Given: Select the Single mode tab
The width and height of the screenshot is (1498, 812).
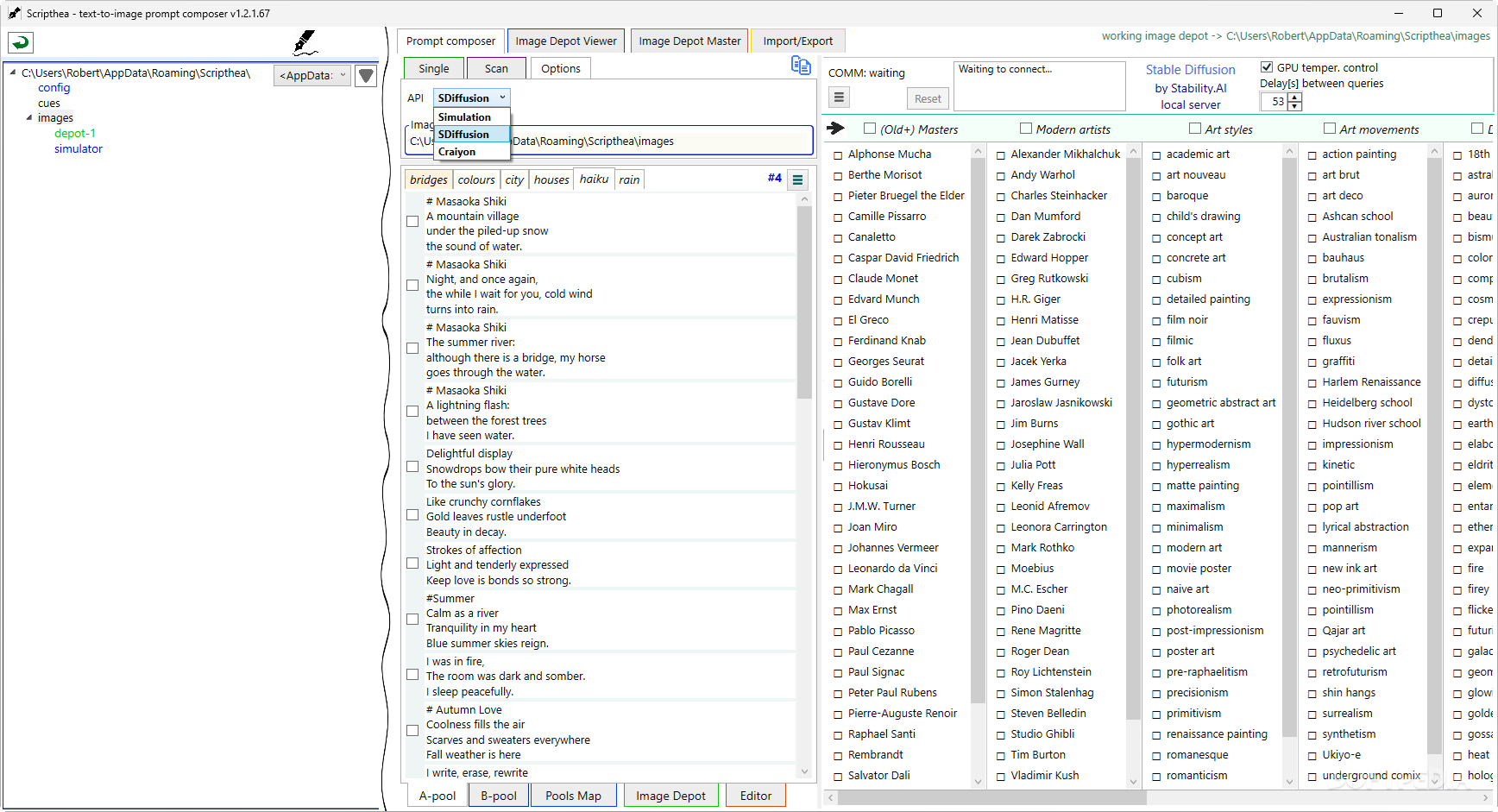Looking at the screenshot, I should (434, 68).
